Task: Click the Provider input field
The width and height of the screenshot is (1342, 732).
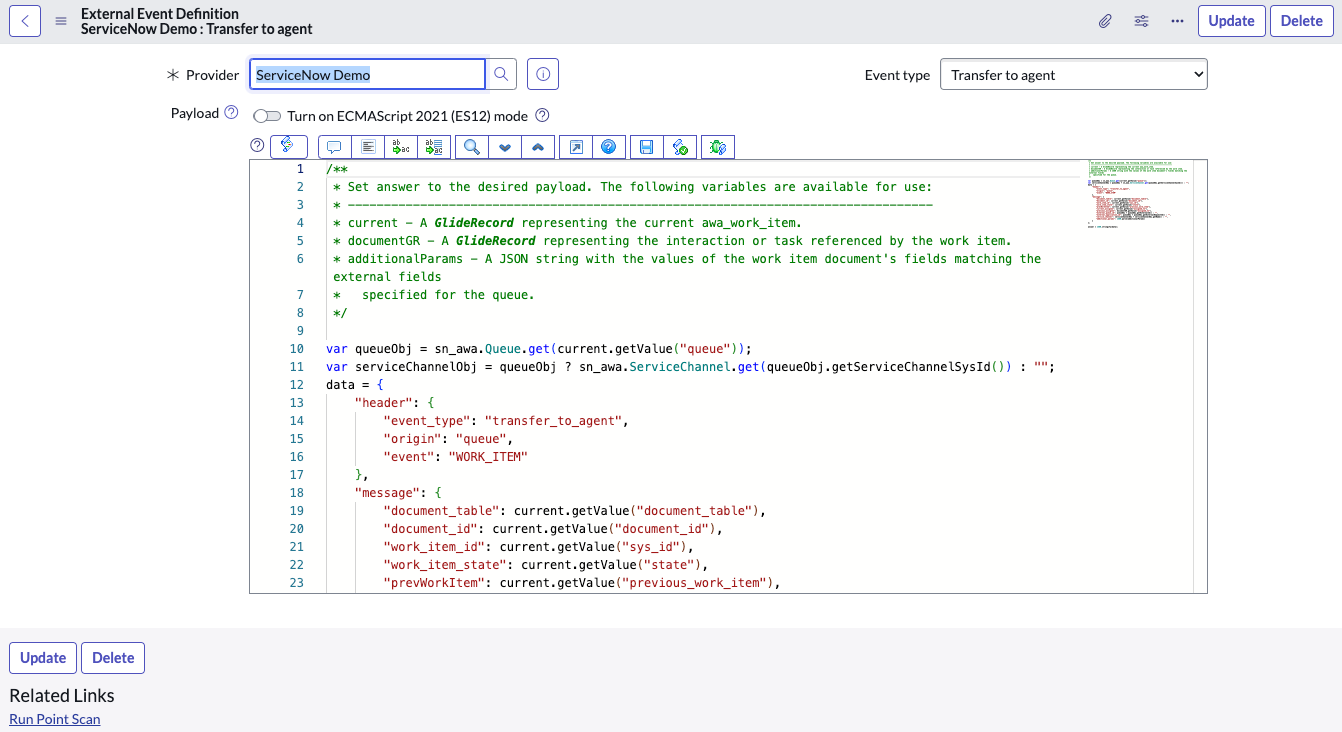Action: click(x=367, y=74)
